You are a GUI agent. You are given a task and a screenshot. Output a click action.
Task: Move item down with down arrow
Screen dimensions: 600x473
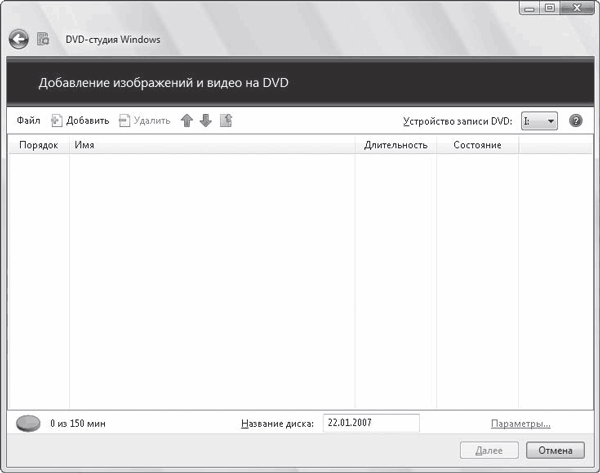point(206,121)
